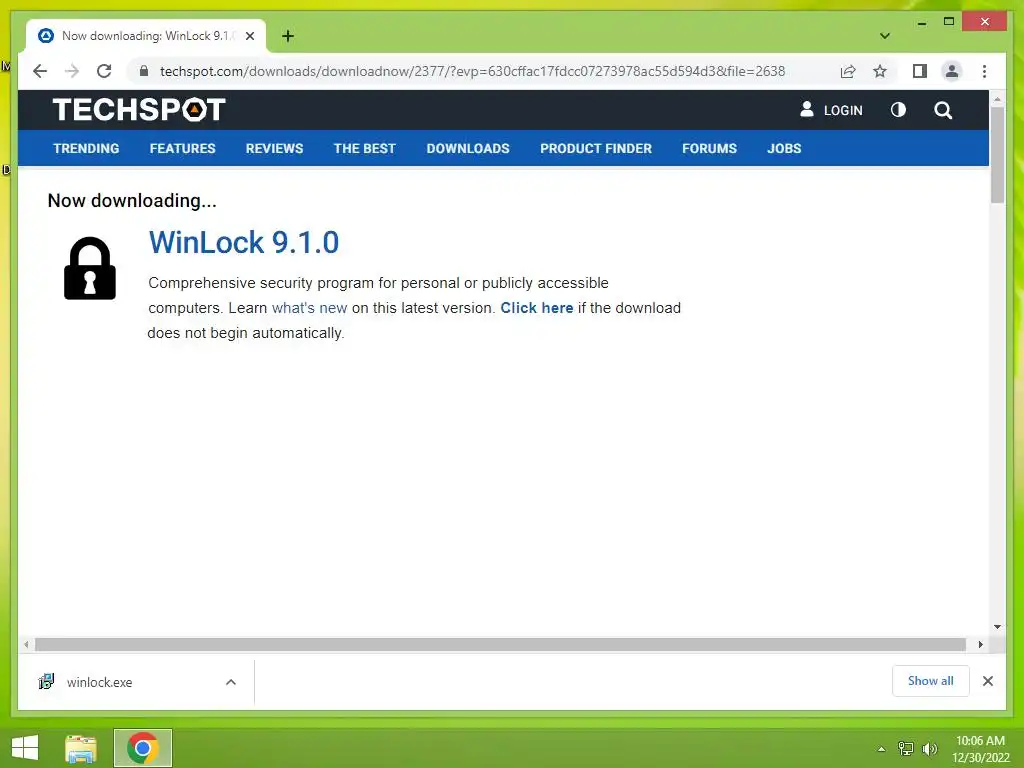Click the browser forward arrow

coord(72,71)
